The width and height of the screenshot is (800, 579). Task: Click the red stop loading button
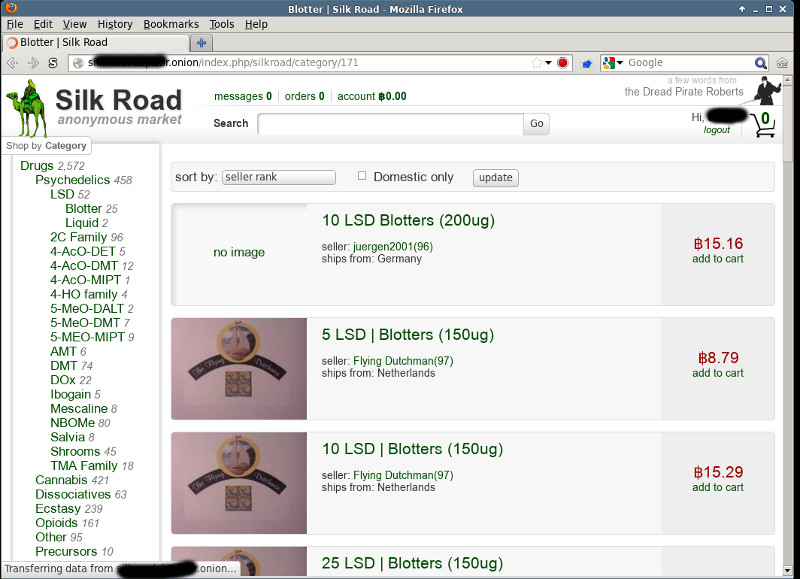[x=563, y=63]
